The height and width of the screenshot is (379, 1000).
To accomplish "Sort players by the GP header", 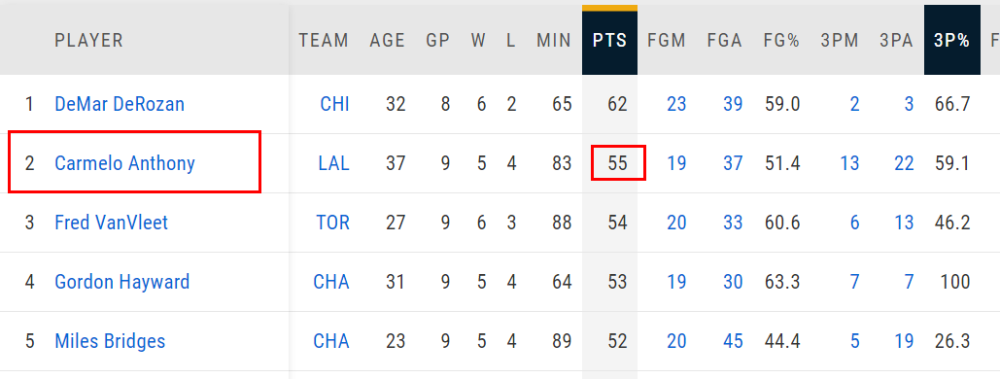I will click(438, 41).
